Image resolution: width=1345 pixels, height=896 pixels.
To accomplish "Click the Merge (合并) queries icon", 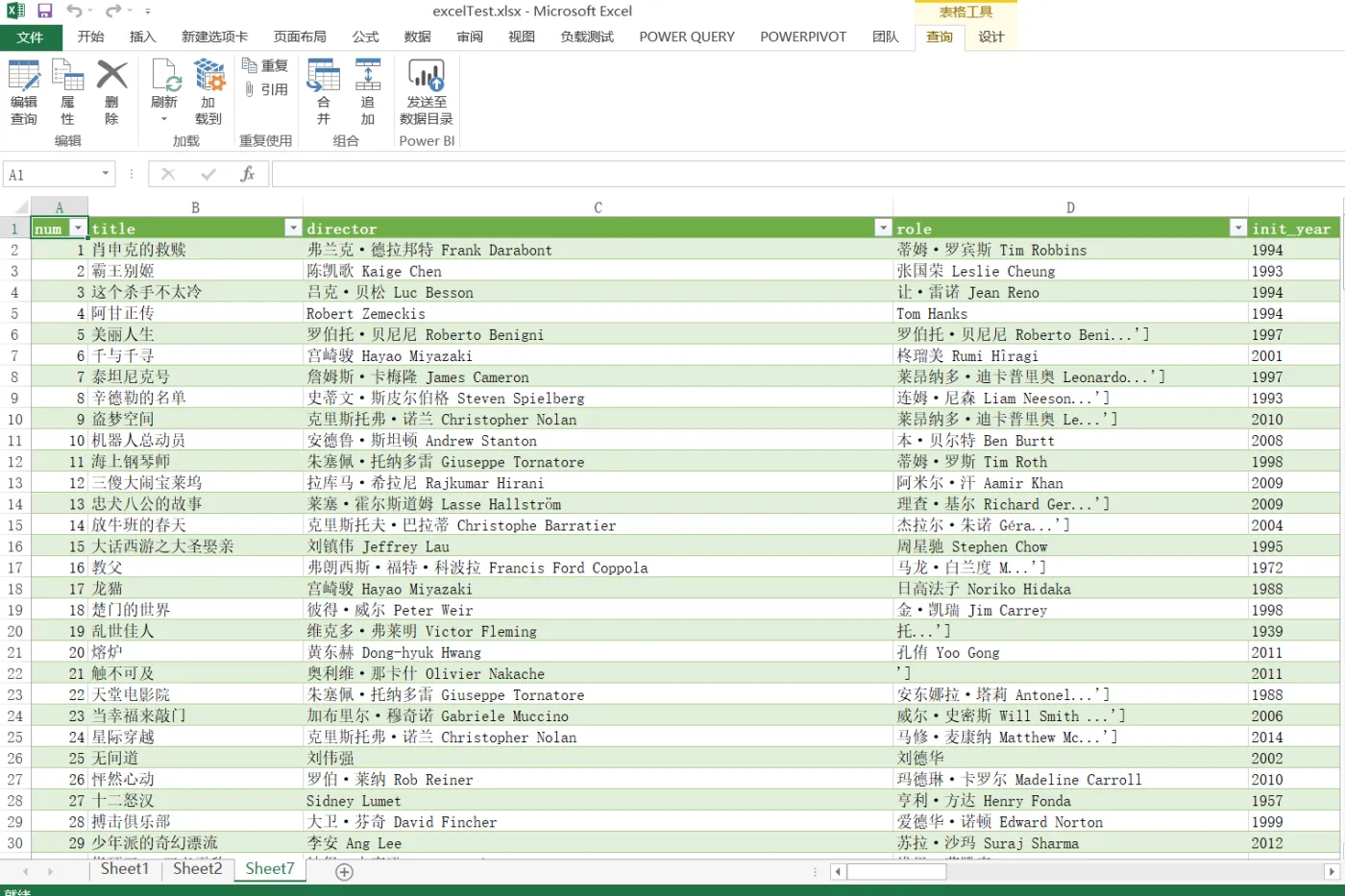I will click(x=323, y=92).
